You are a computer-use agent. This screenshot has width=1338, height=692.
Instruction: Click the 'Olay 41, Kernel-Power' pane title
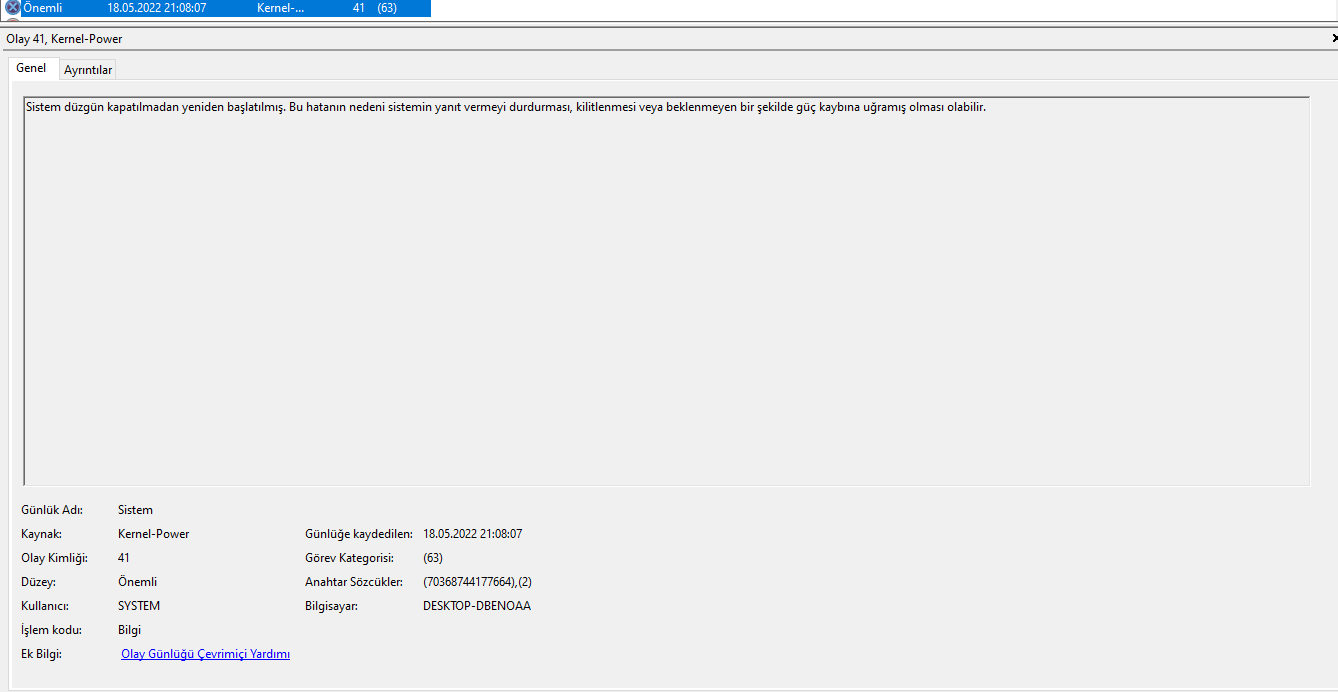pyautogui.click(x=65, y=39)
